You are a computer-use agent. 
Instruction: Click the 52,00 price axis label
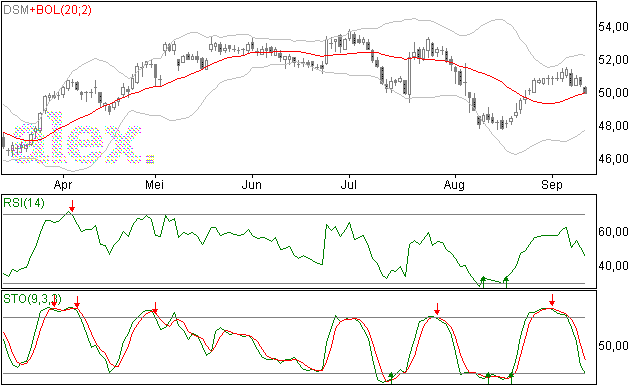(613, 60)
